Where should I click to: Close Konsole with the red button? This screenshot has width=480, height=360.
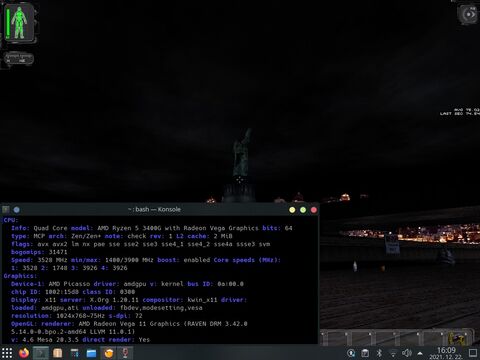pos(314,210)
